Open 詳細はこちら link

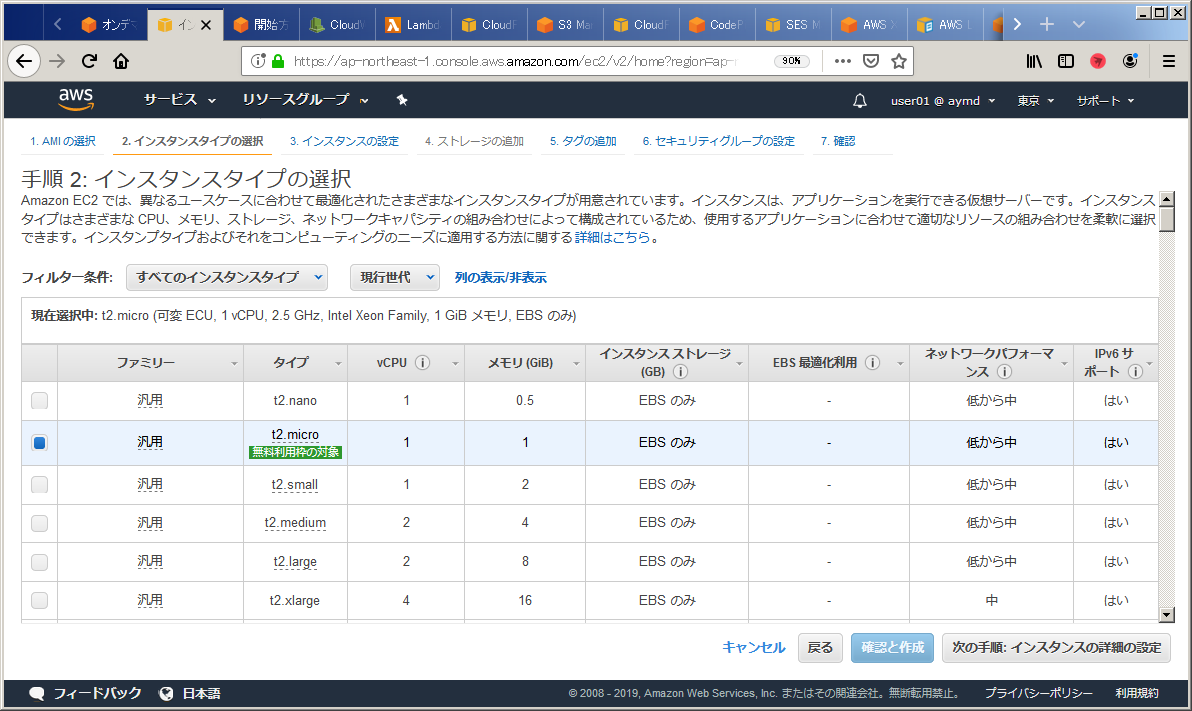[x=613, y=237]
